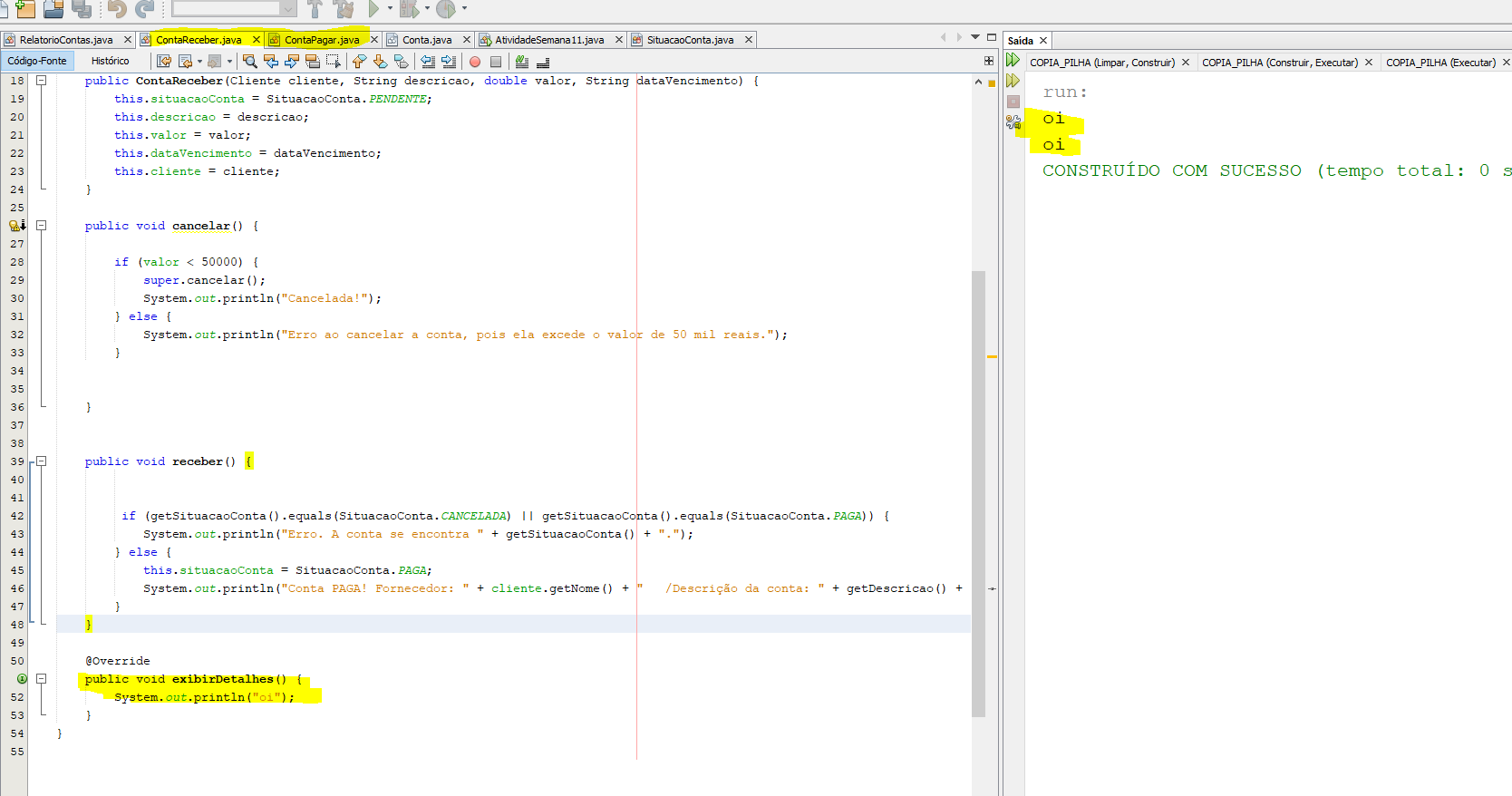
Task: Click the New Project icon
Action: 24,8
